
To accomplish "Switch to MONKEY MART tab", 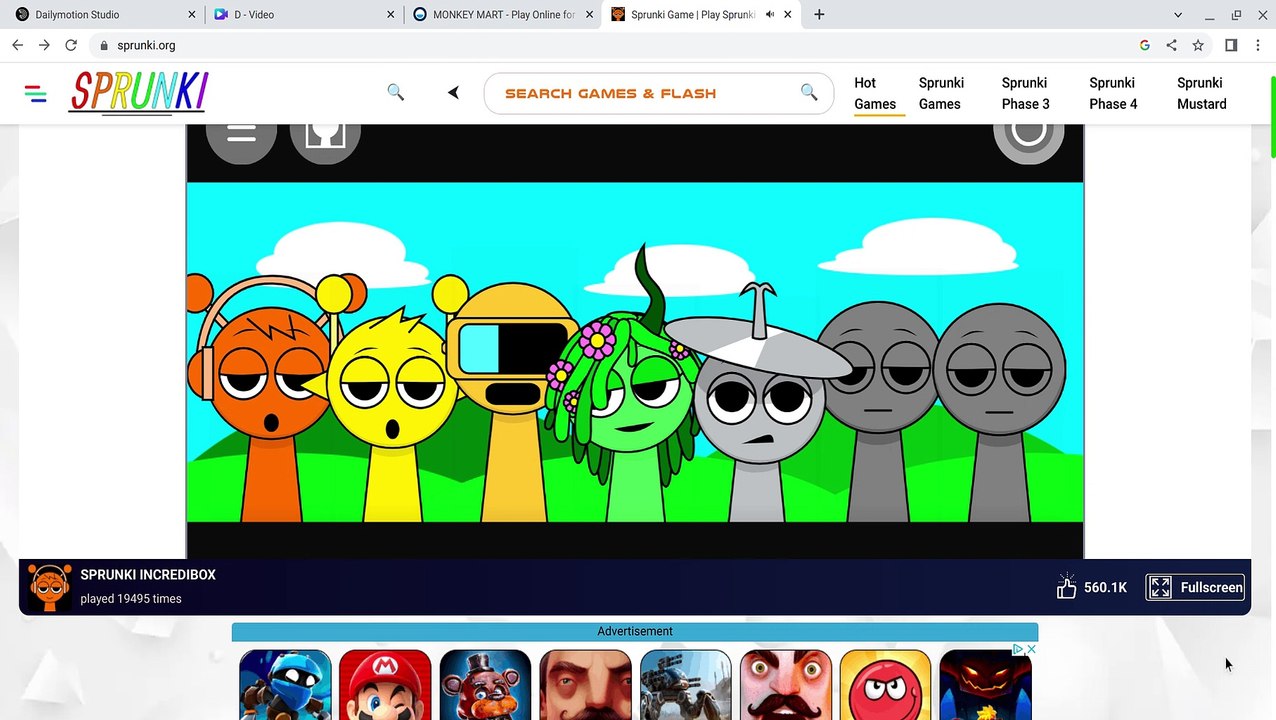I will tap(502, 14).
